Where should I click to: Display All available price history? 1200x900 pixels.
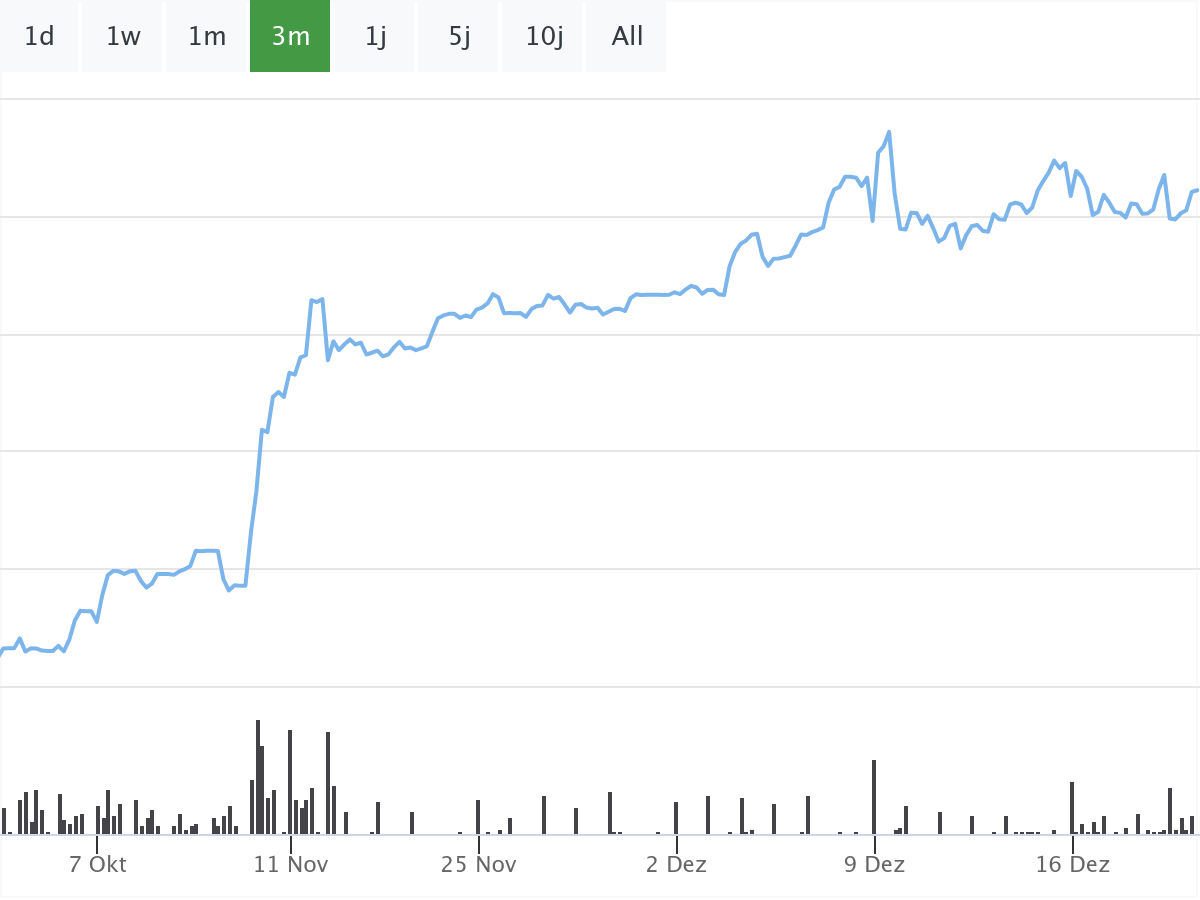pos(627,37)
